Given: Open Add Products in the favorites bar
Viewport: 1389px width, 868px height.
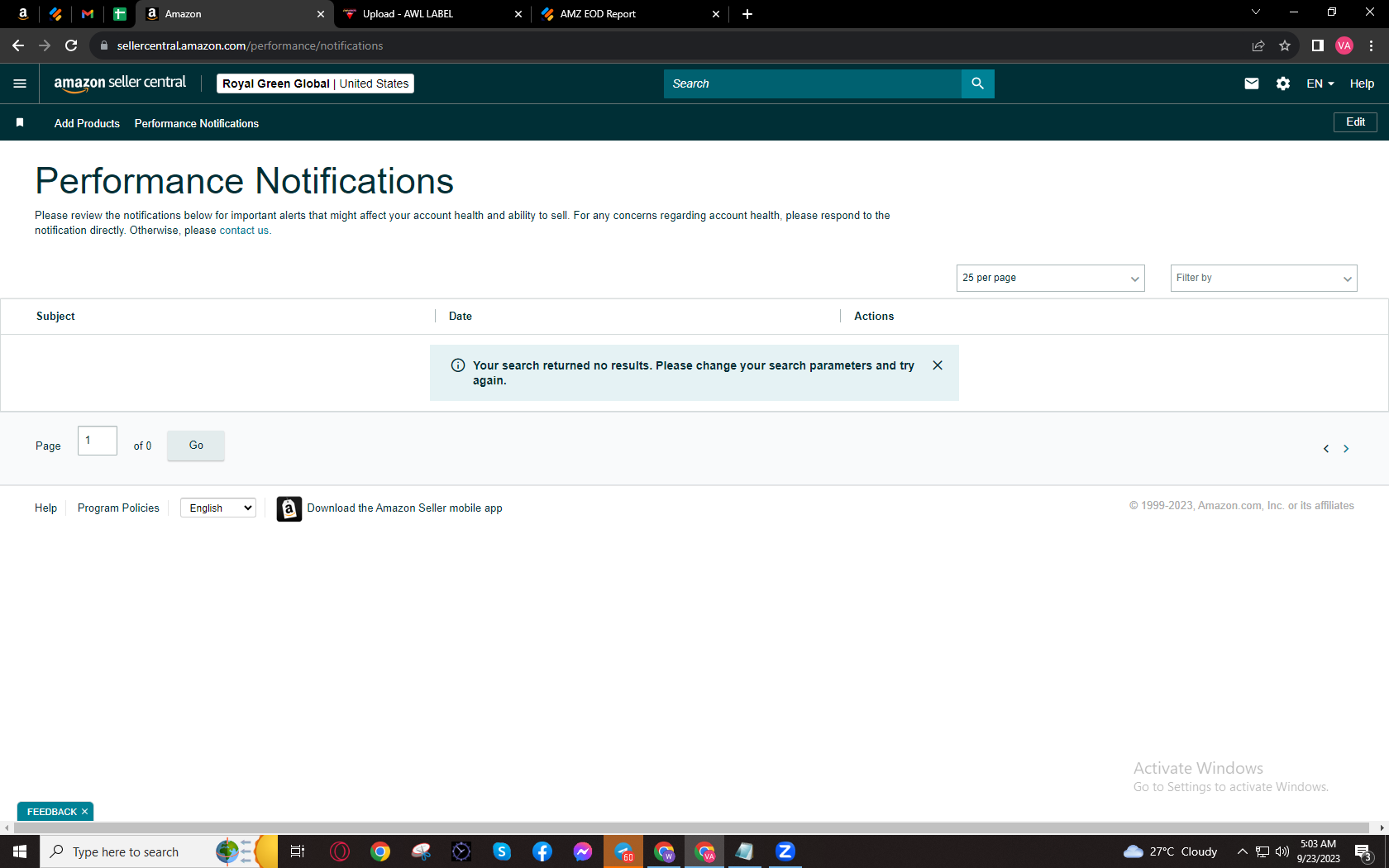Looking at the screenshot, I should [87, 123].
